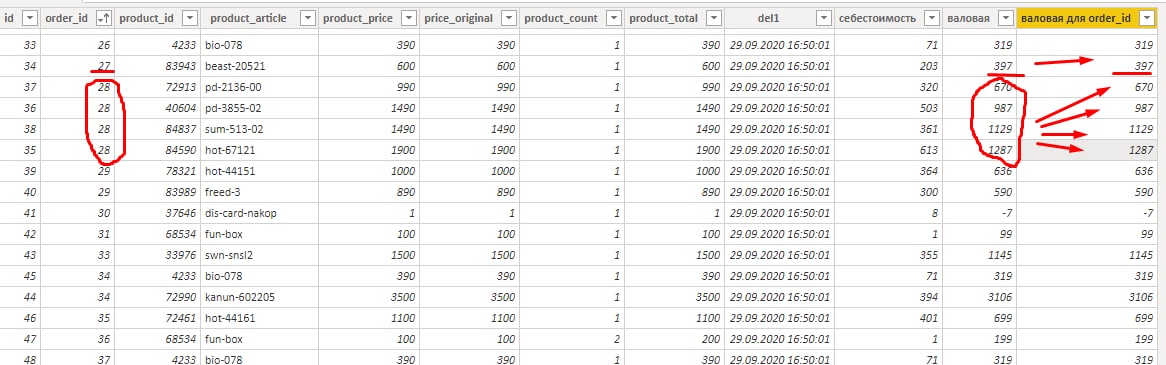Image resolution: width=1166 pixels, height=365 pixels.
Task: Select себестоимость cell 203 in beast-20521 row
Action: (888, 66)
